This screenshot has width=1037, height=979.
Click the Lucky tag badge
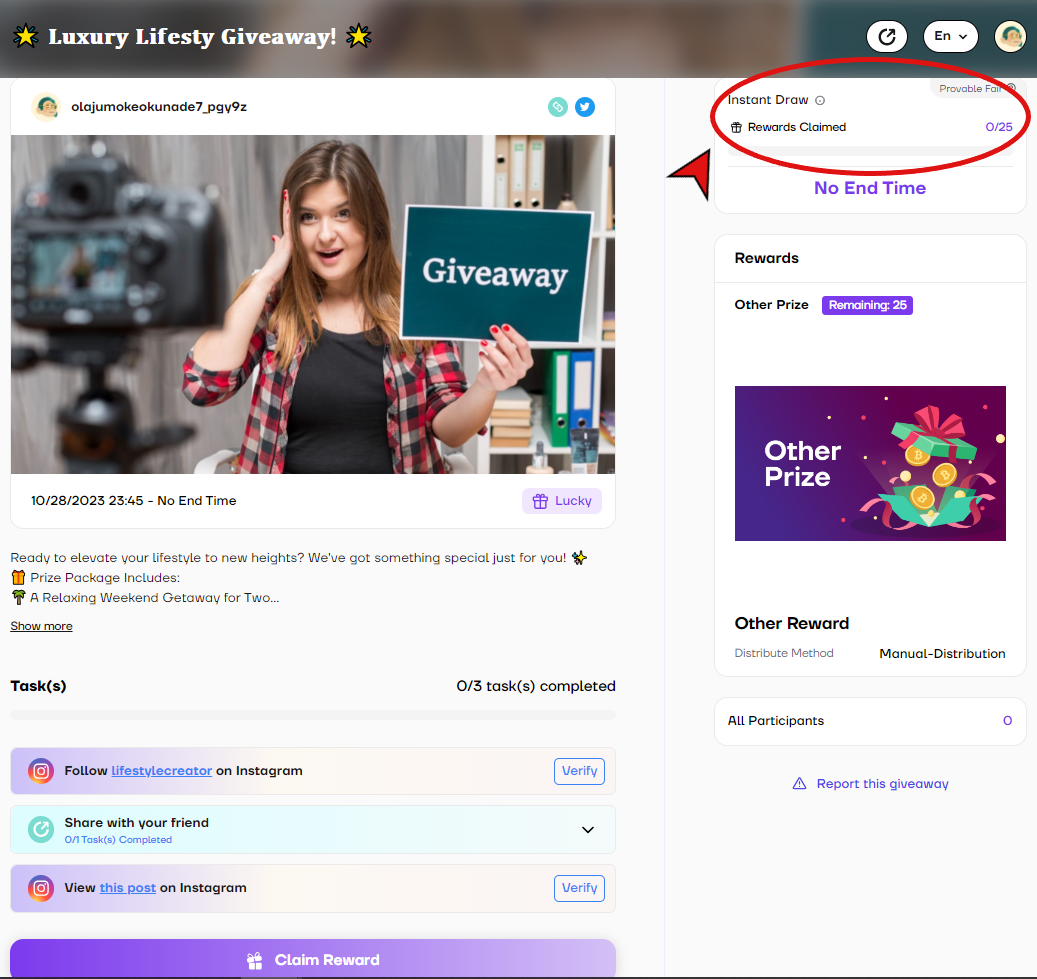[x=562, y=501]
